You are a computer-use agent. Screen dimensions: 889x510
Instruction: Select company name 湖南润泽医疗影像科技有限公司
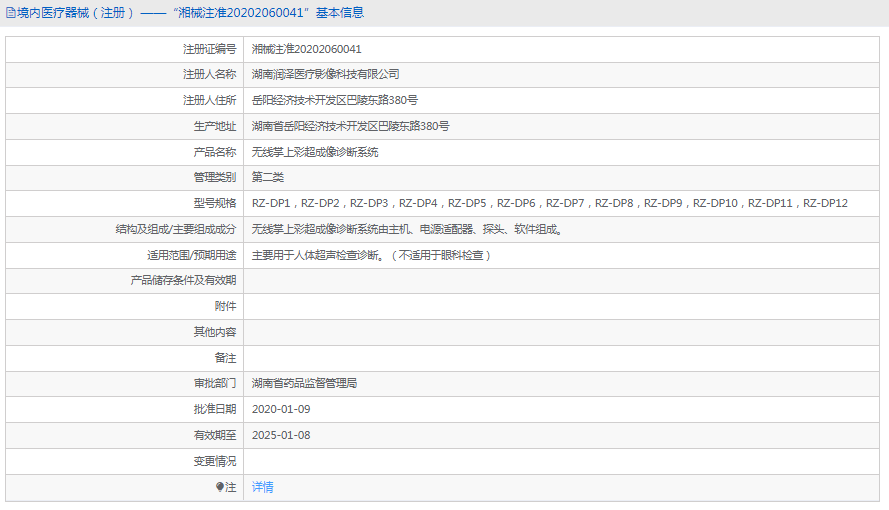[325, 74]
